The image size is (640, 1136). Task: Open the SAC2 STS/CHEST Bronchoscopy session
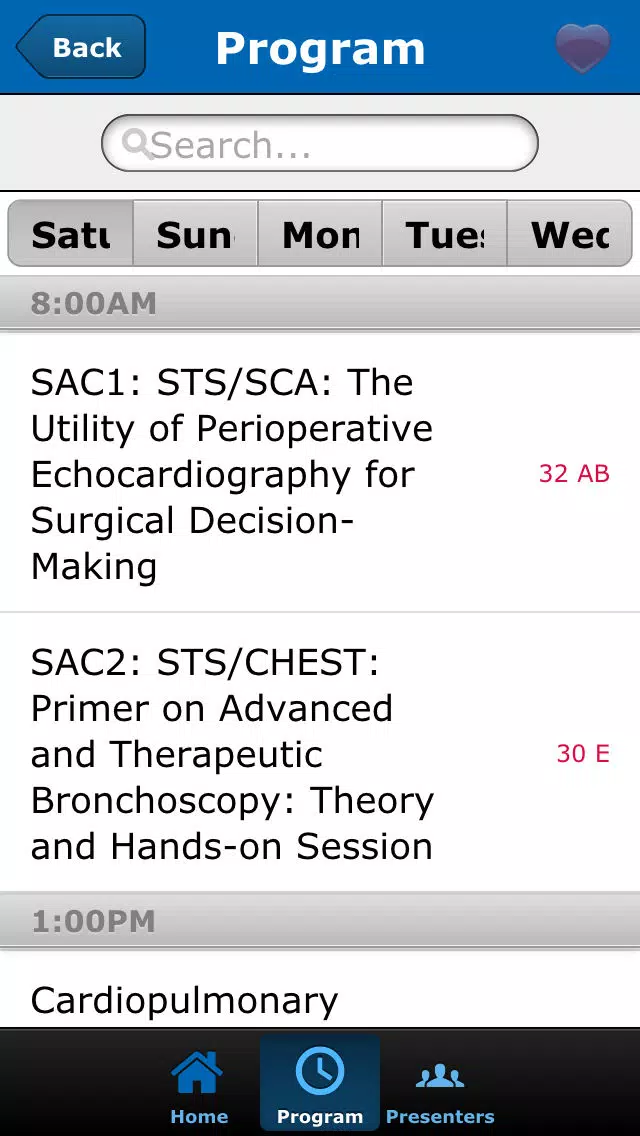click(320, 753)
